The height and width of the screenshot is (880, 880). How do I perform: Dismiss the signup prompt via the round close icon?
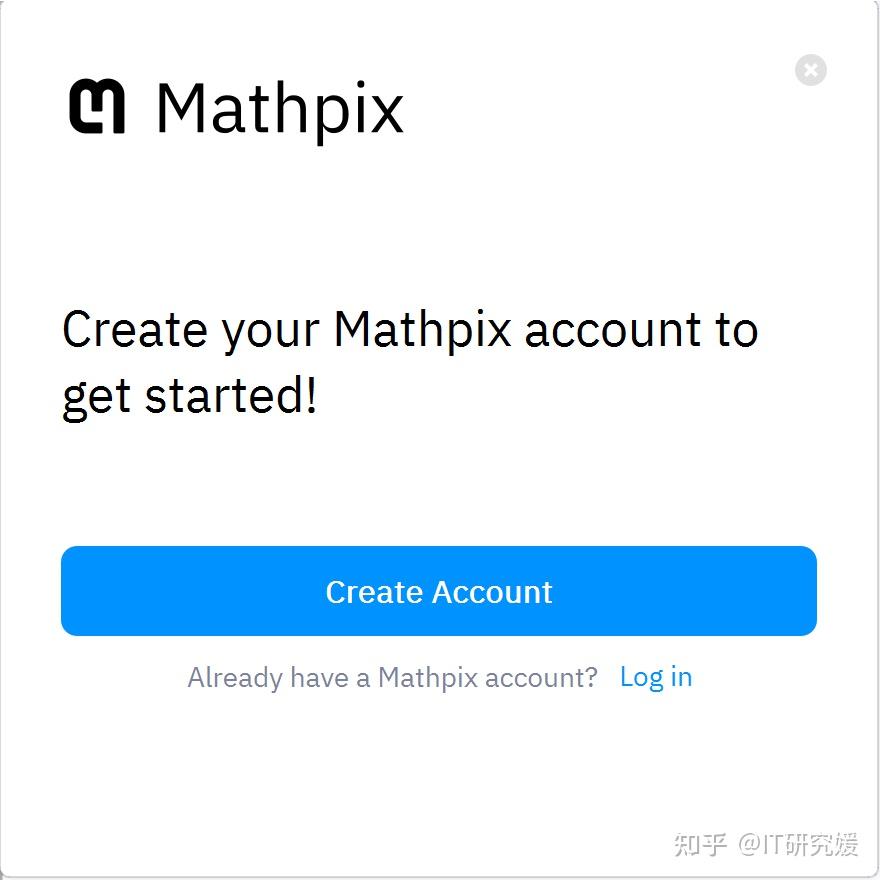point(810,70)
